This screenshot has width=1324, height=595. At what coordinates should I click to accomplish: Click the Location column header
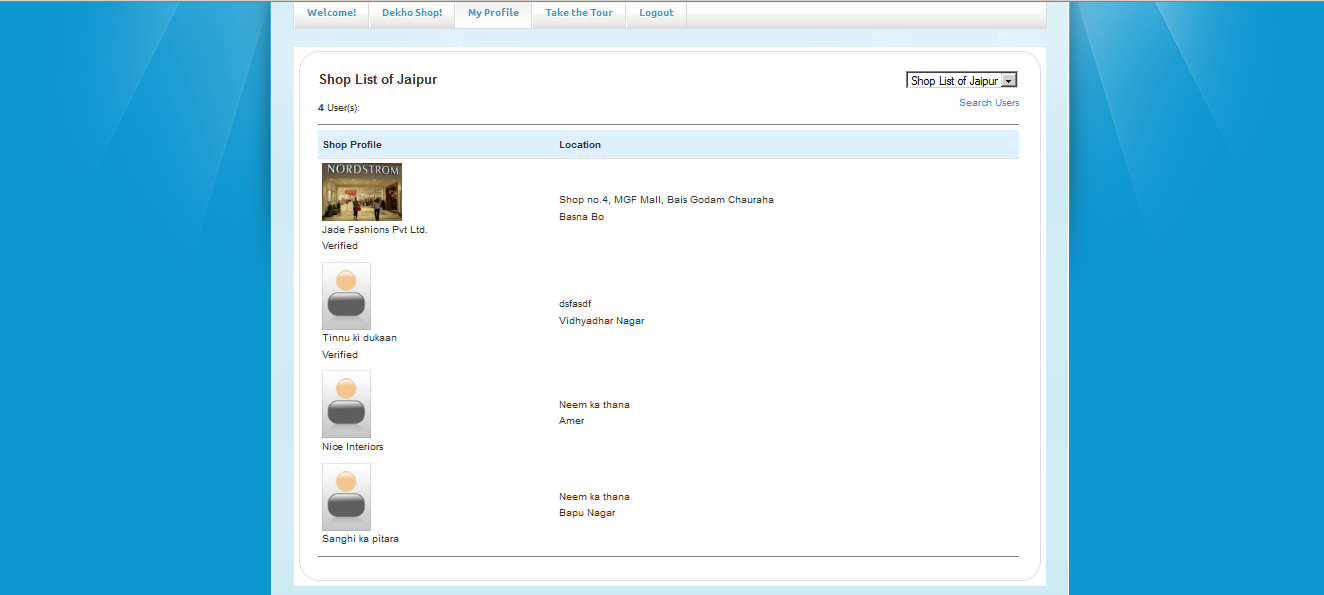click(580, 145)
